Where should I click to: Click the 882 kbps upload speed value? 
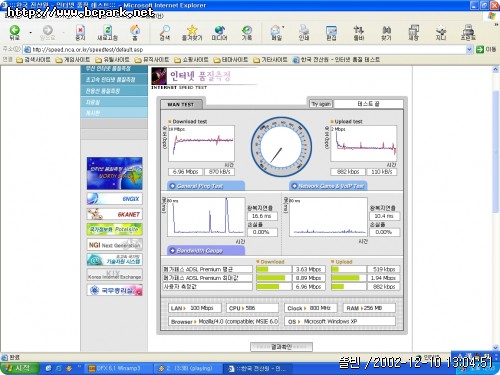click(348, 172)
